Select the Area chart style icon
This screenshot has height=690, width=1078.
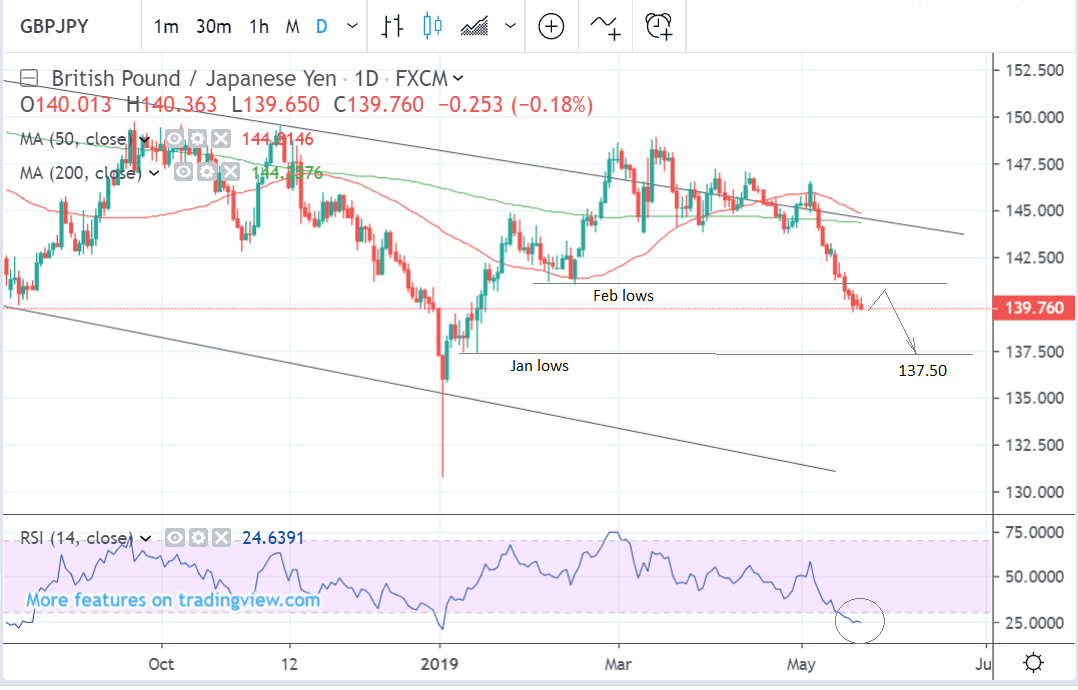pyautogui.click(x=474, y=26)
